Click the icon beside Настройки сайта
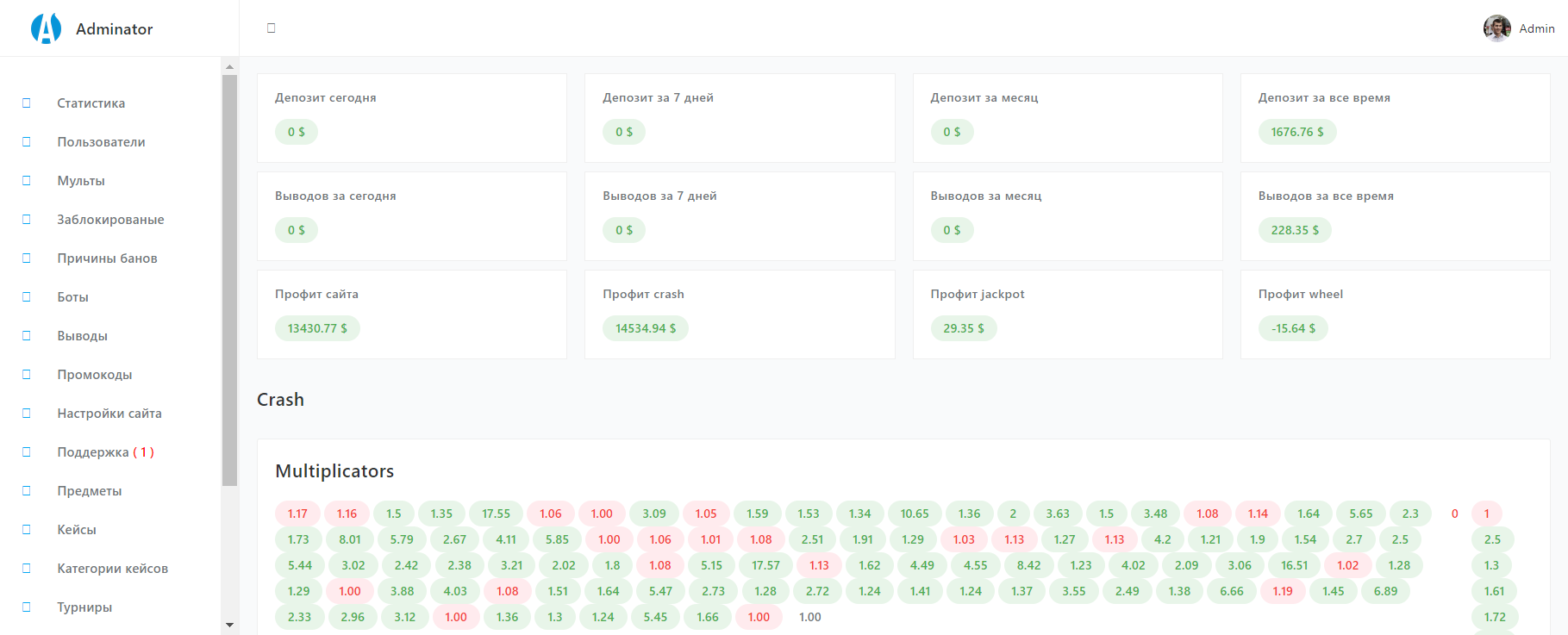Screen dimensions: 1568x635 coord(26,414)
